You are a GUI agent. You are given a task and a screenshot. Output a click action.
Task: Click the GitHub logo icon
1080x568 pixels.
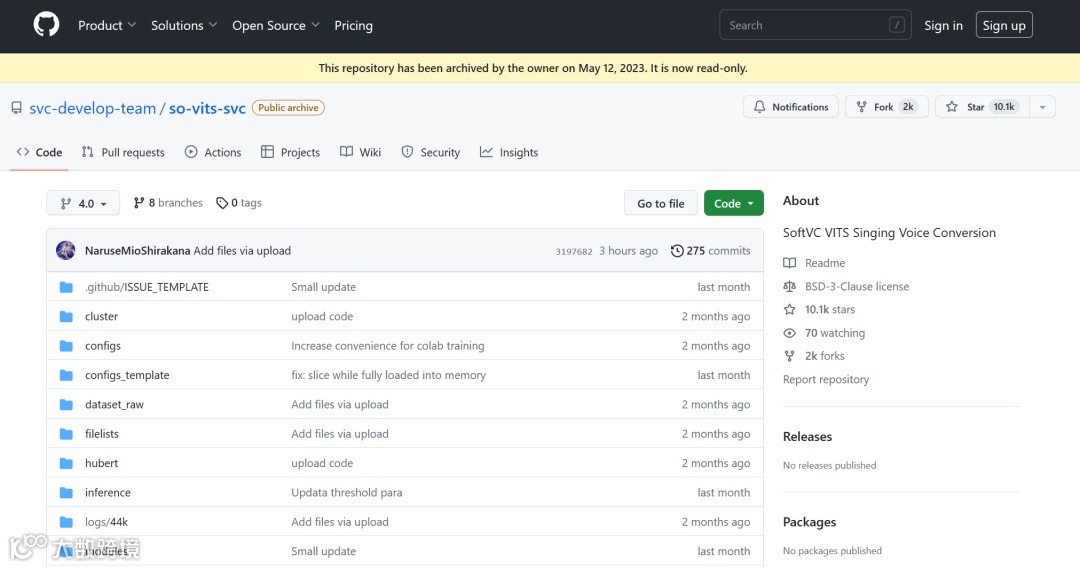pyautogui.click(x=47, y=25)
